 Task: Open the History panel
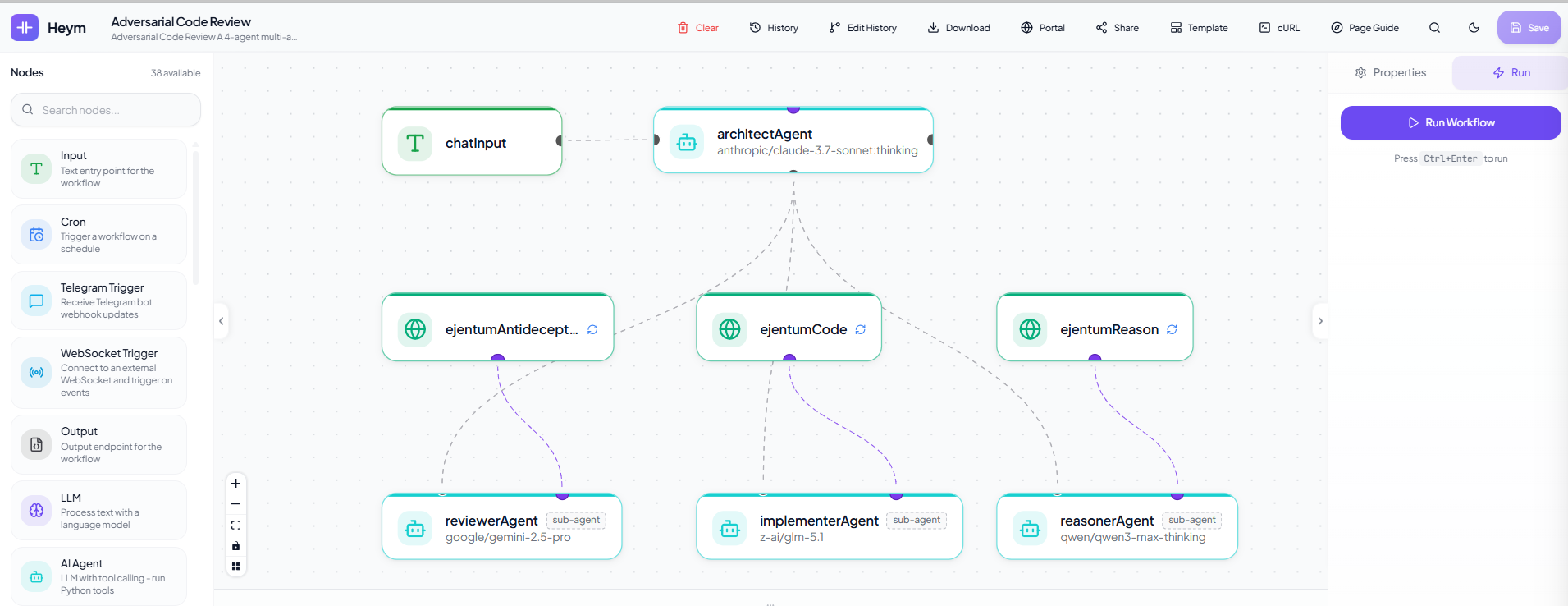[774, 28]
